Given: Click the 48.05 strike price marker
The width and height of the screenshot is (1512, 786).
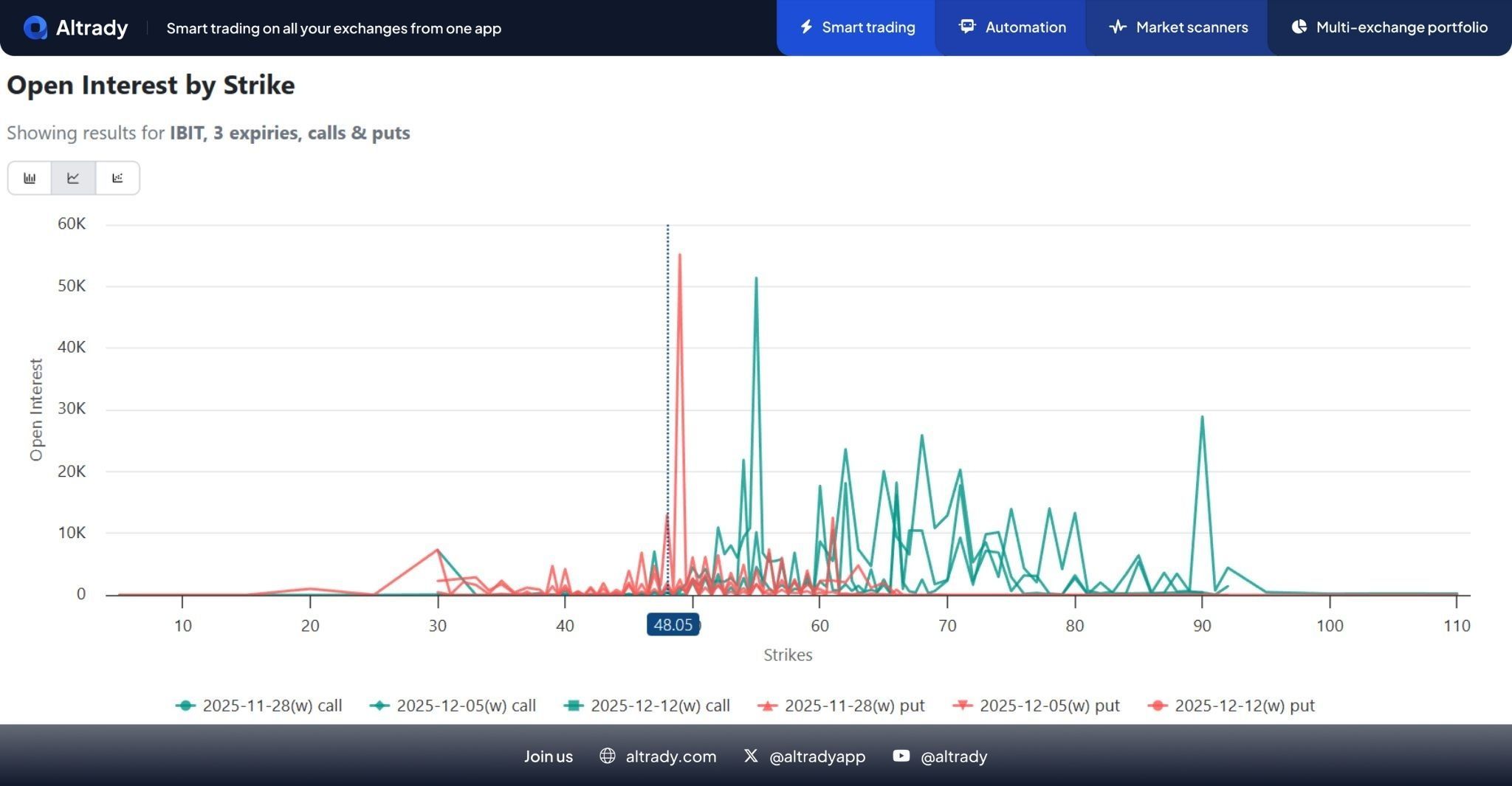Looking at the screenshot, I should 673,625.
